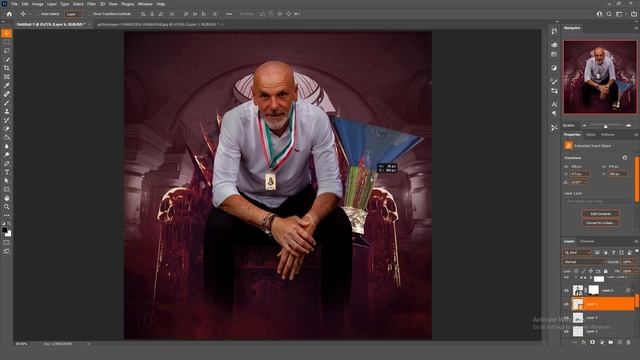Select the Rectangle shape tool
Viewport: 640px width, 360px height.
click(7, 189)
